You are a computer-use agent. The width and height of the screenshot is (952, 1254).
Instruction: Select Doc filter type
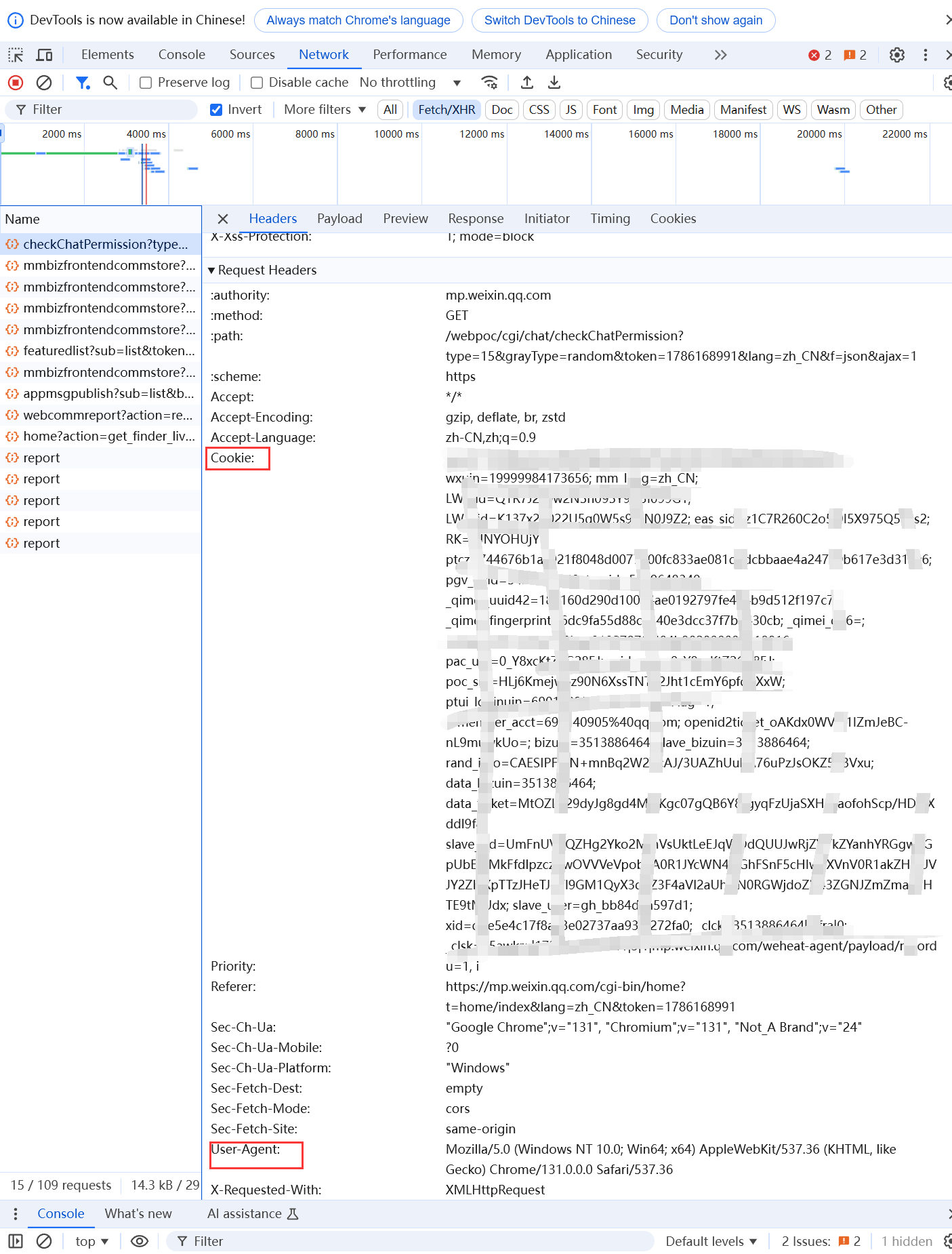tap(502, 110)
